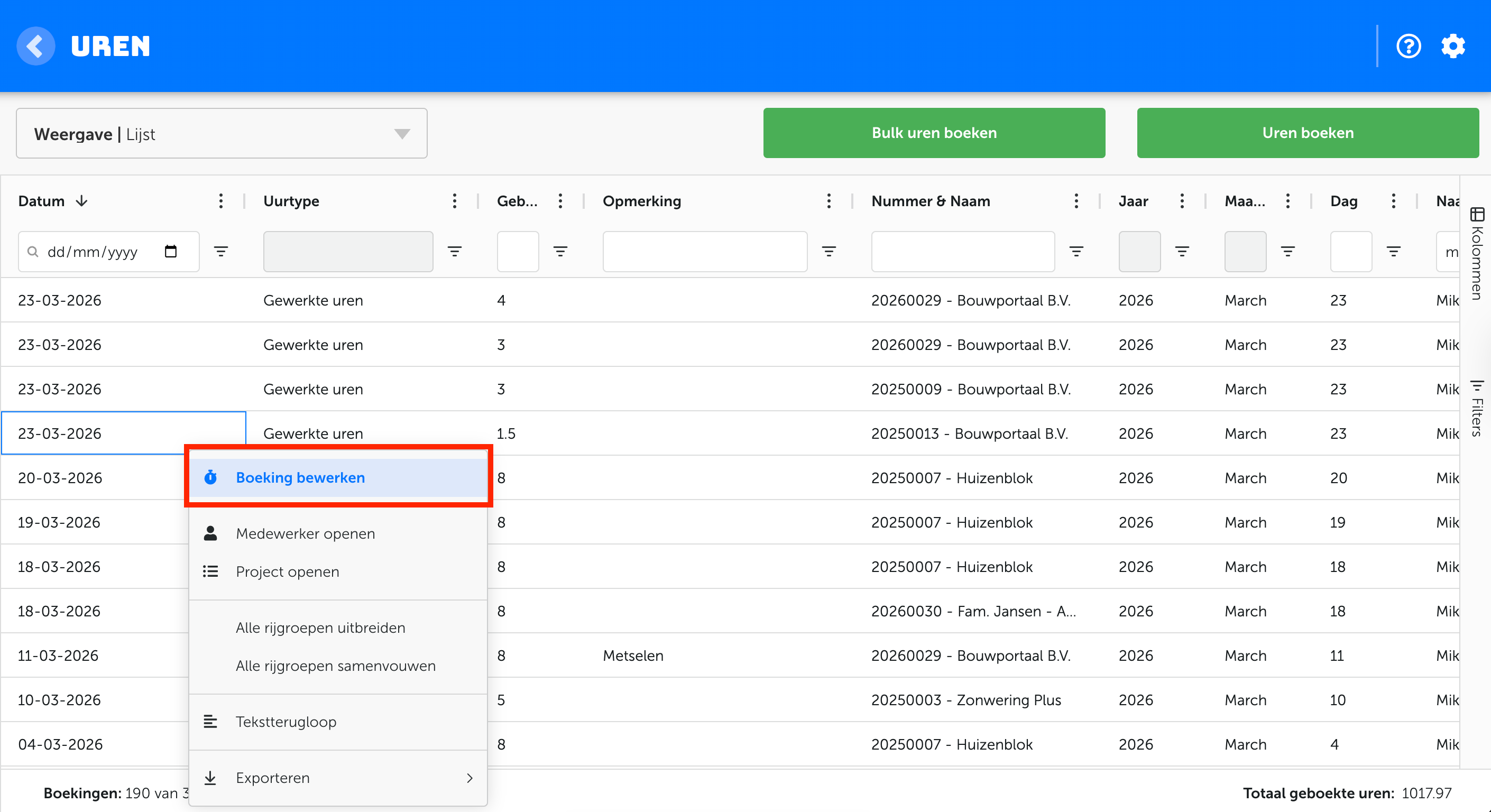Select Alle rijgroepen samenvouwen
The image size is (1491, 812).
click(x=338, y=666)
